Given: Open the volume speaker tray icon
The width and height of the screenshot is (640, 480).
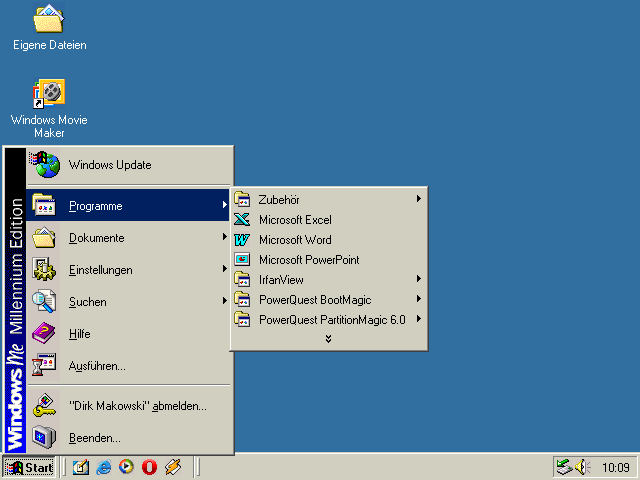Looking at the screenshot, I should [583, 467].
